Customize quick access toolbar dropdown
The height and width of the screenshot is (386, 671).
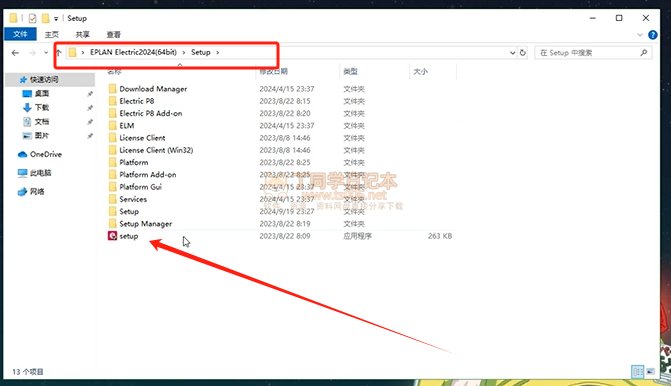click(x=56, y=19)
